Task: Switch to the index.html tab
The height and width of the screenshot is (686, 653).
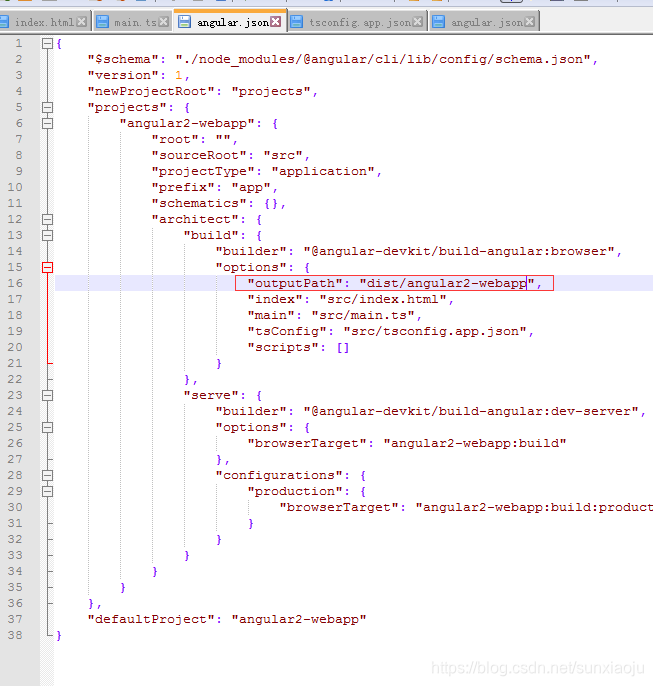Action: point(44,22)
